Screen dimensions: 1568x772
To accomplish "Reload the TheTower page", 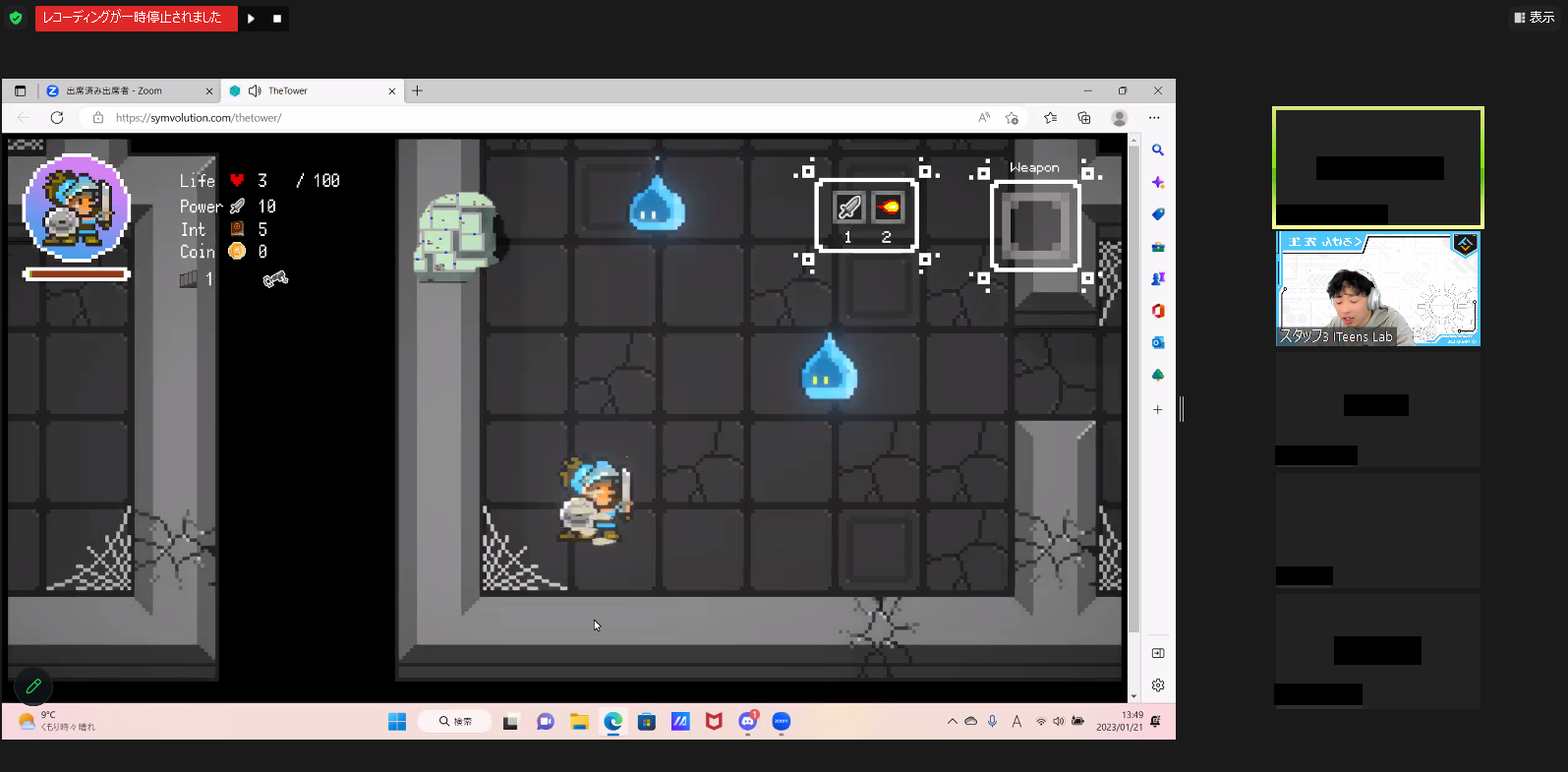I will (57, 117).
